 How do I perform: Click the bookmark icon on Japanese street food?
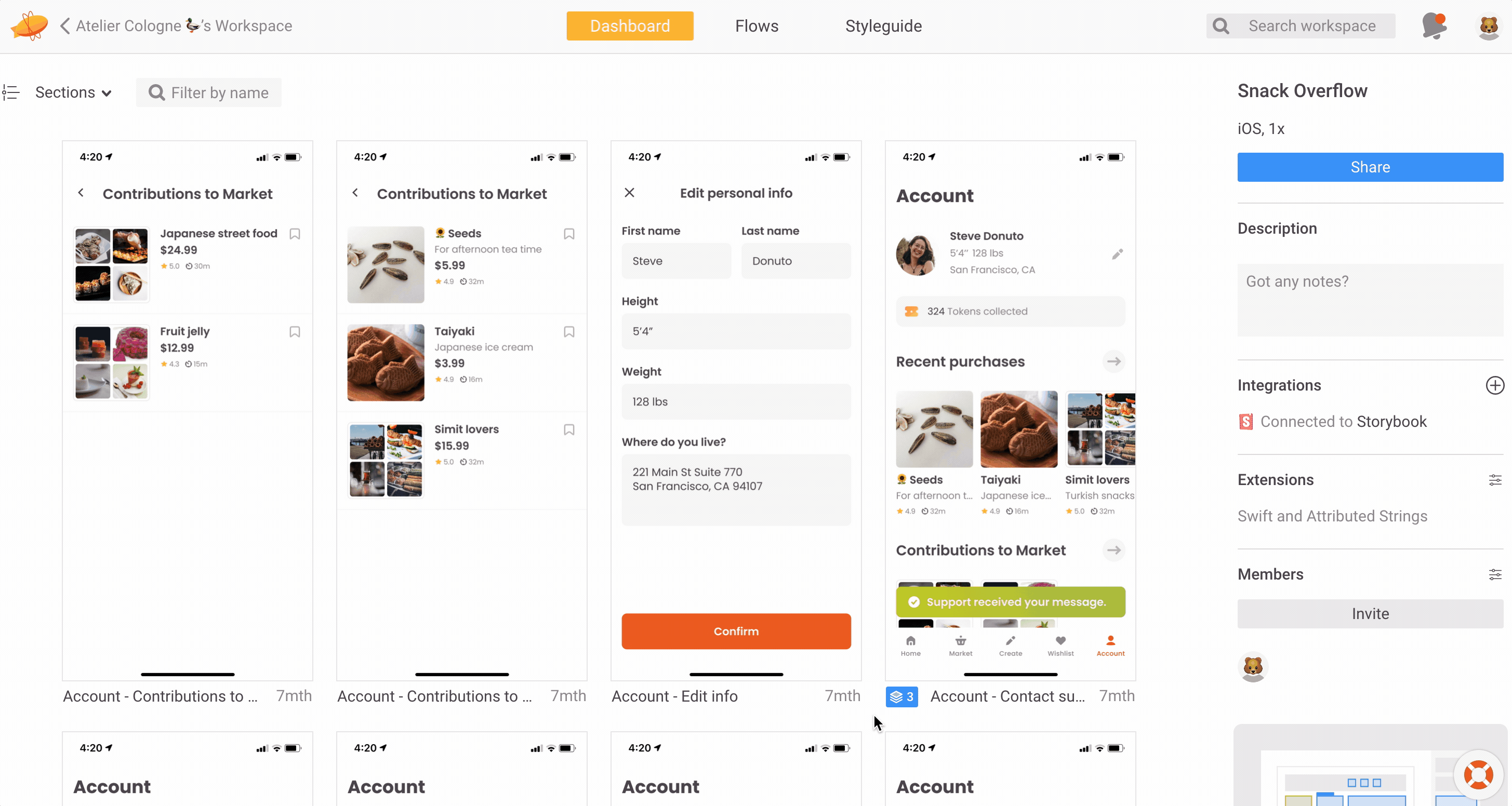(x=295, y=235)
